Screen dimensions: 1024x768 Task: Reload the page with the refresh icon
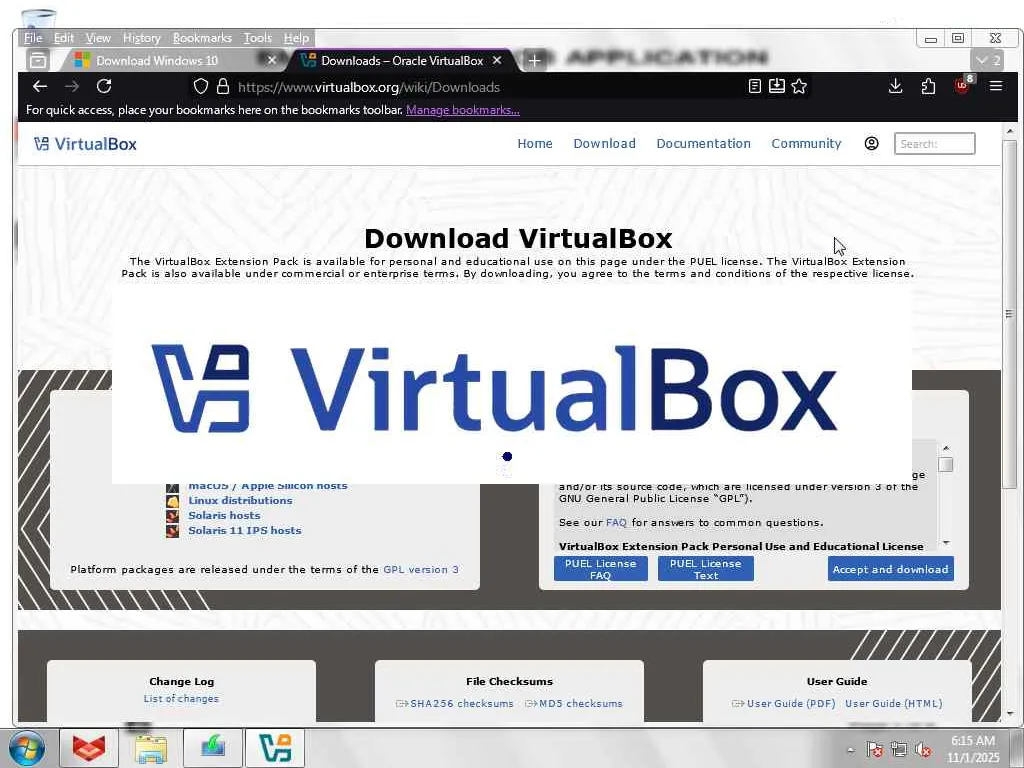[x=104, y=86]
